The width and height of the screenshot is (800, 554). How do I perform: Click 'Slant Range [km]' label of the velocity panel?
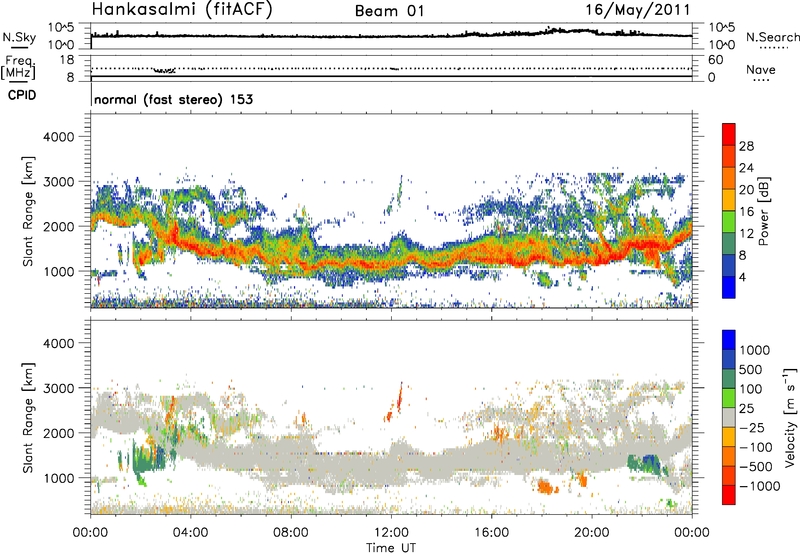point(28,417)
